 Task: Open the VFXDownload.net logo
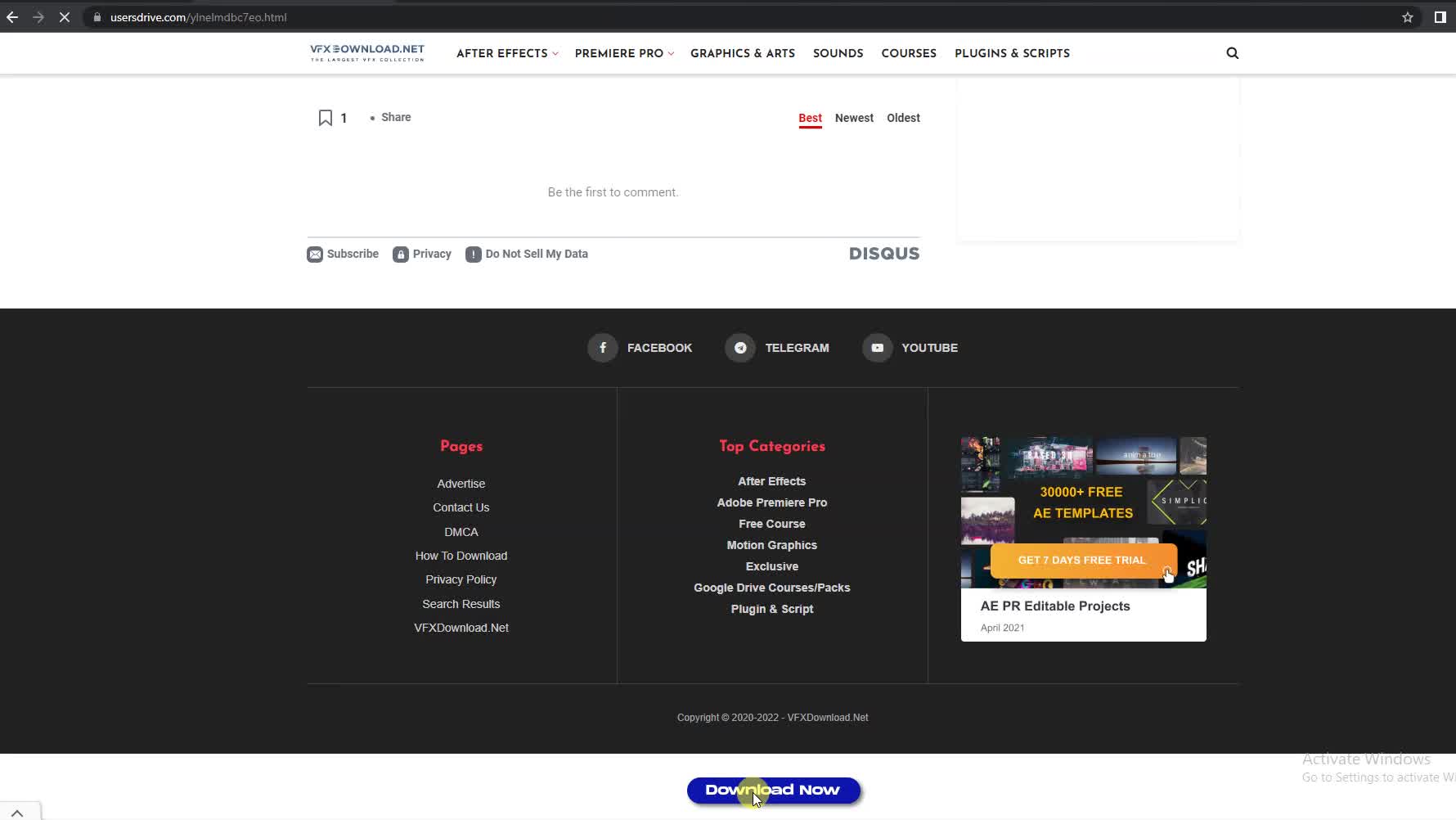click(x=367, y=53)
